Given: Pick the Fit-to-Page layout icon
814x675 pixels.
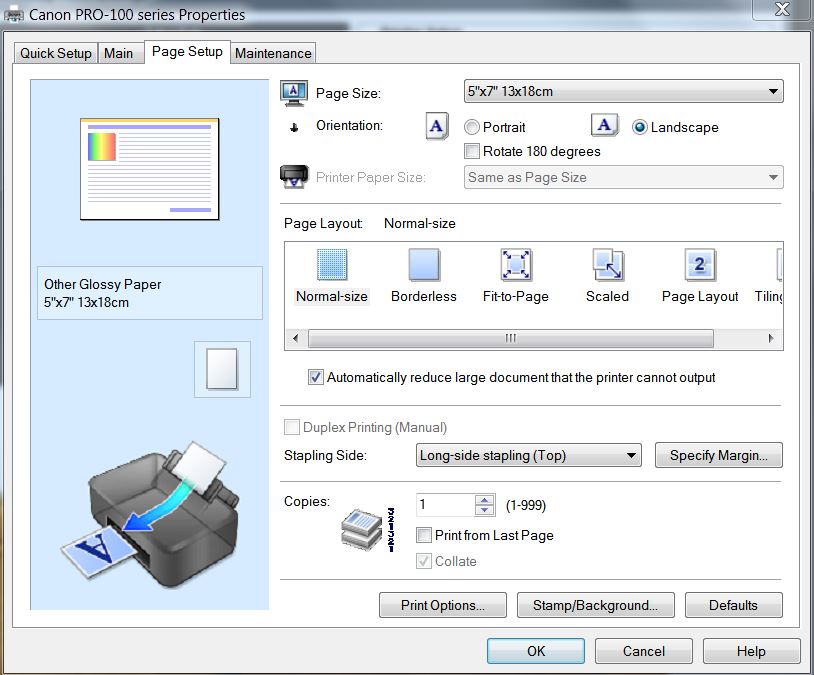Looking at the screenshot, I should pyautogui.click(x=515, y=264).
